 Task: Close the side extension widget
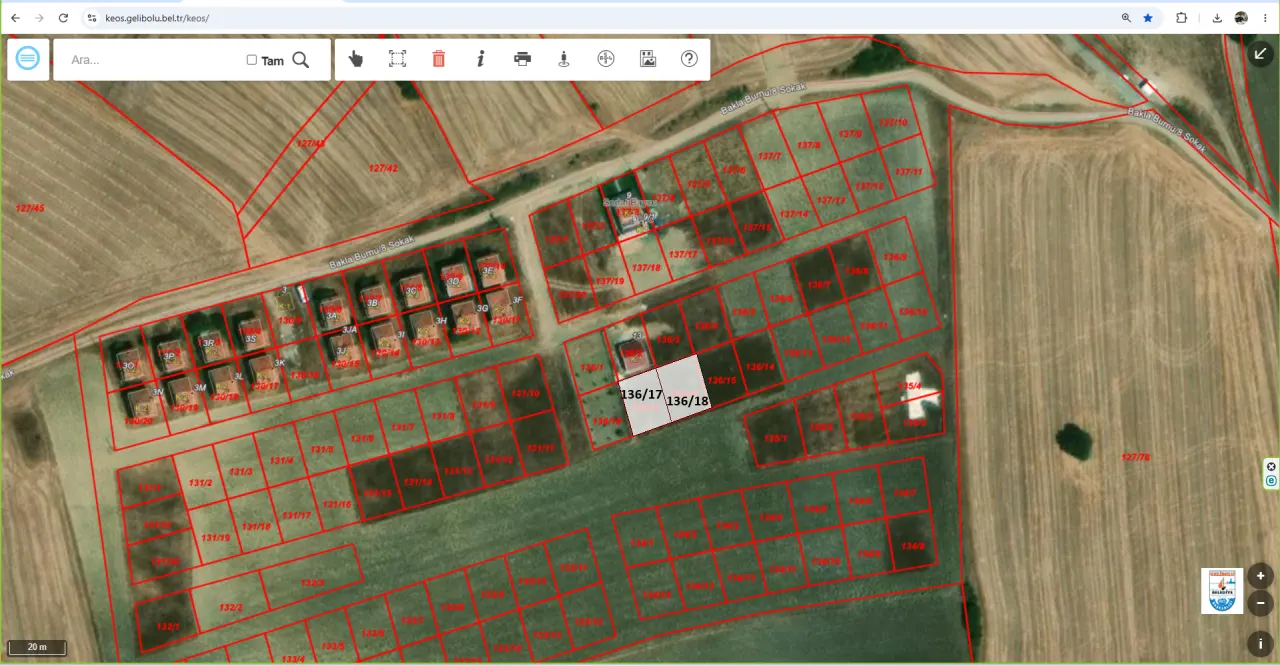click(1271, 467)
